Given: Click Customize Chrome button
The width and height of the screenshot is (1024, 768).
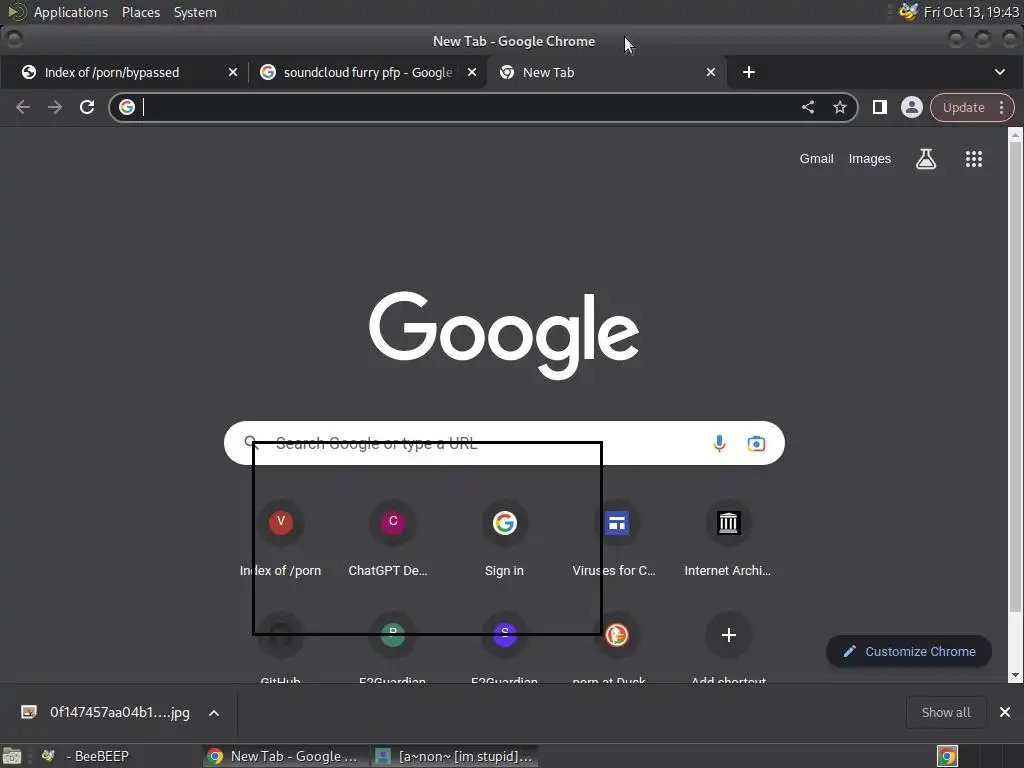Looking at the screenshot, I should point(909,651).
